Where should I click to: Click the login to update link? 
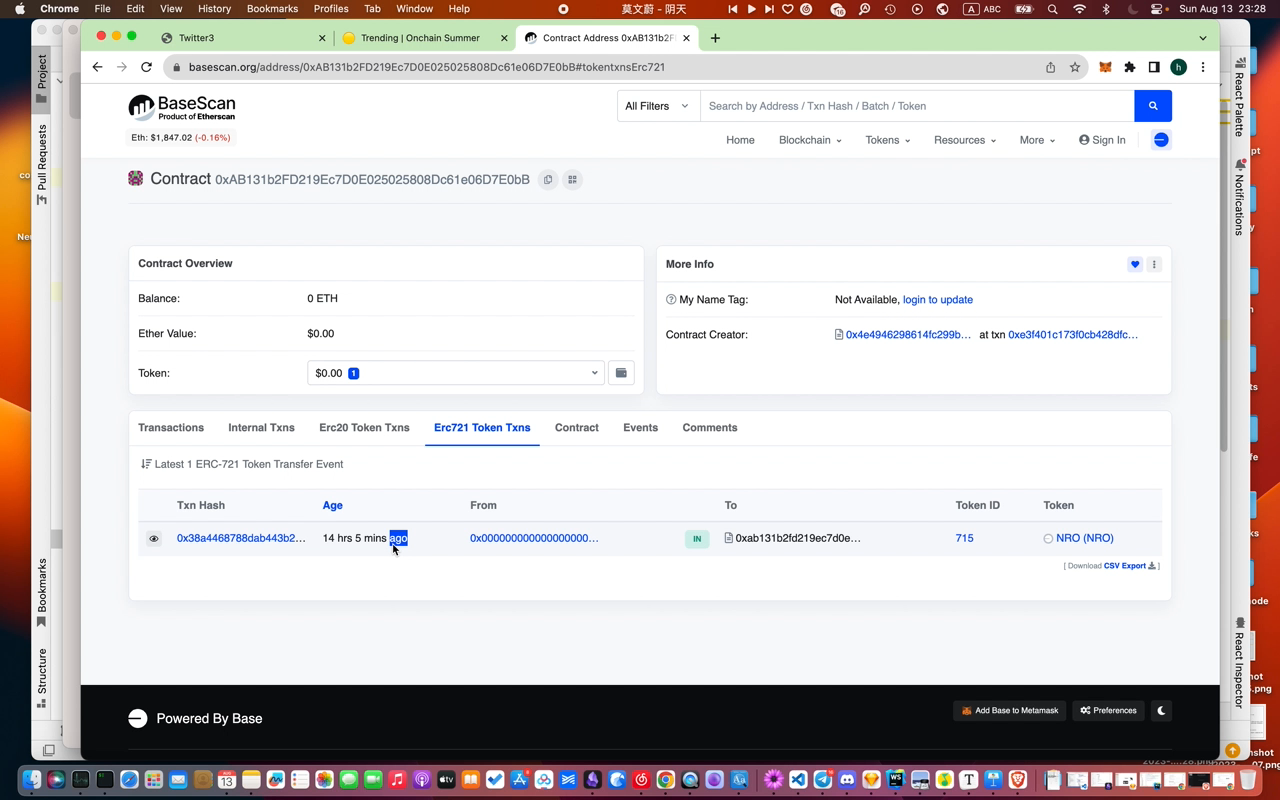coord(938,300)
